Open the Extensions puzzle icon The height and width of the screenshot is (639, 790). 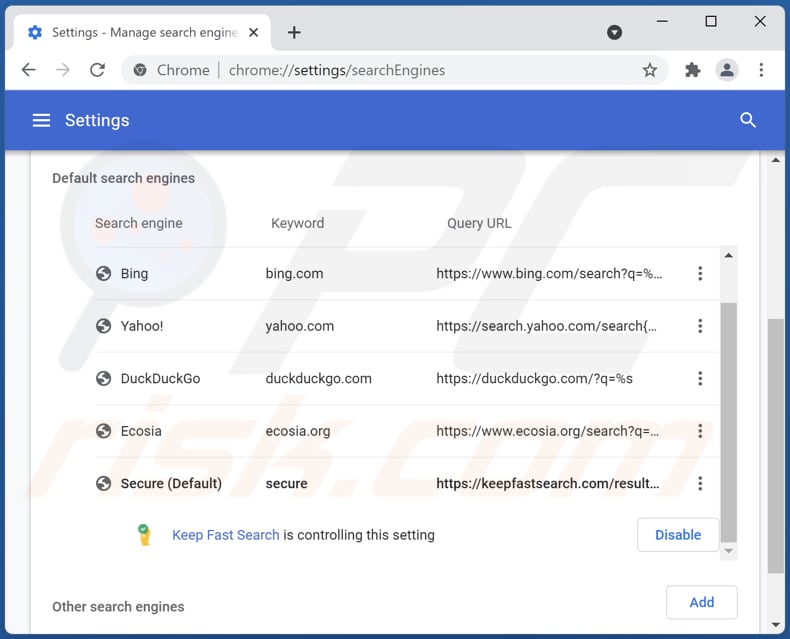(x=693, y=70)
